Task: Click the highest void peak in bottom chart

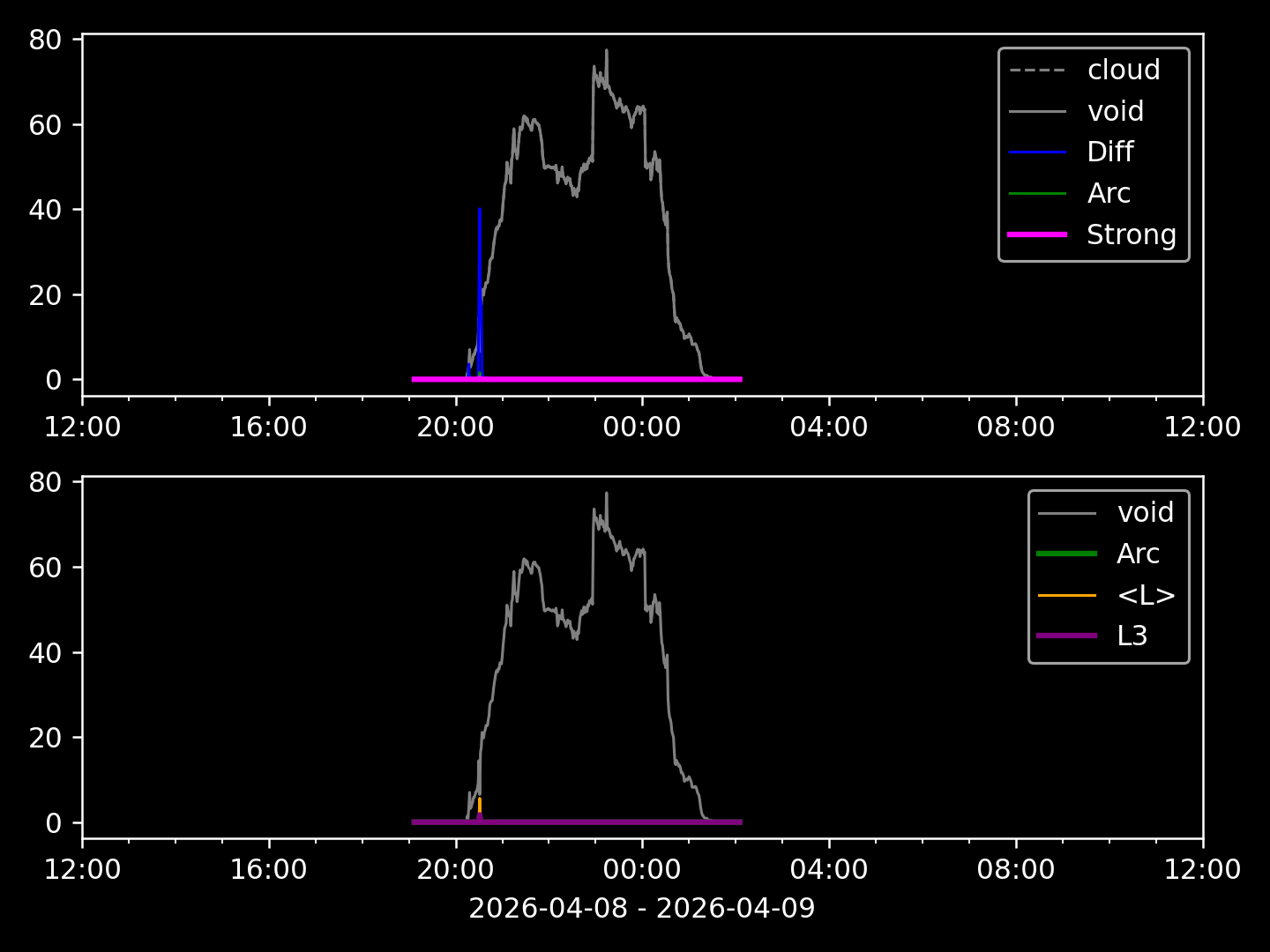Action: tap(606, 495)
